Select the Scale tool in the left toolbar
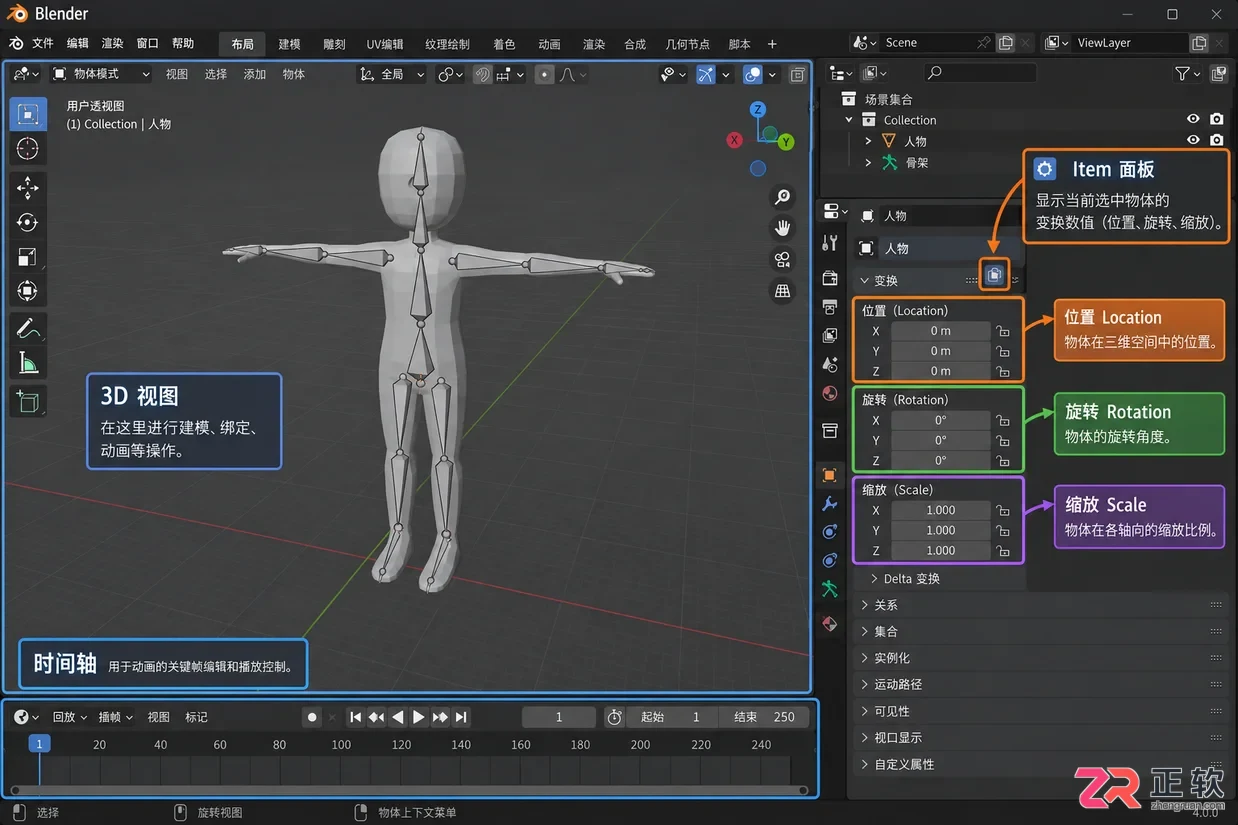Image resolution: width=1238 pixels, height=825 pixels. click(28, 257)
